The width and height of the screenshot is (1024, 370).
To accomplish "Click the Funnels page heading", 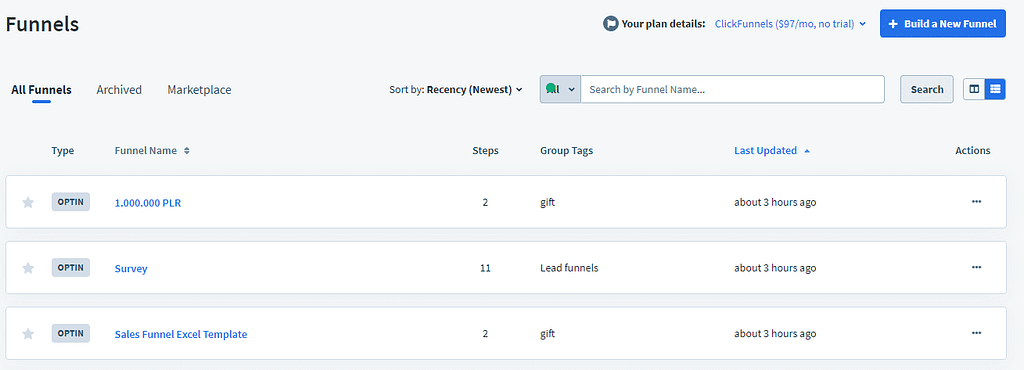I will [x=42, y=24].
